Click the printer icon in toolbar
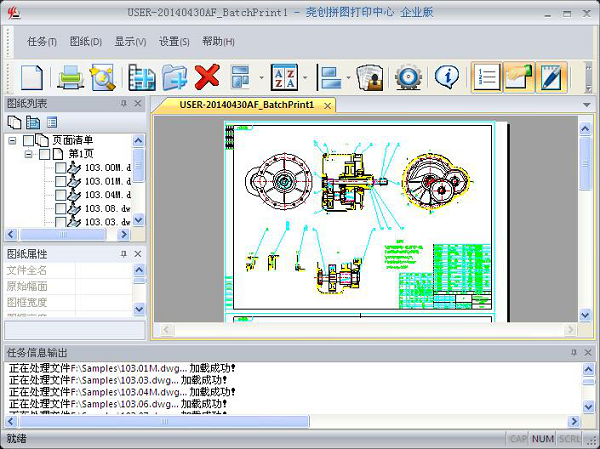 coord(70,77)
